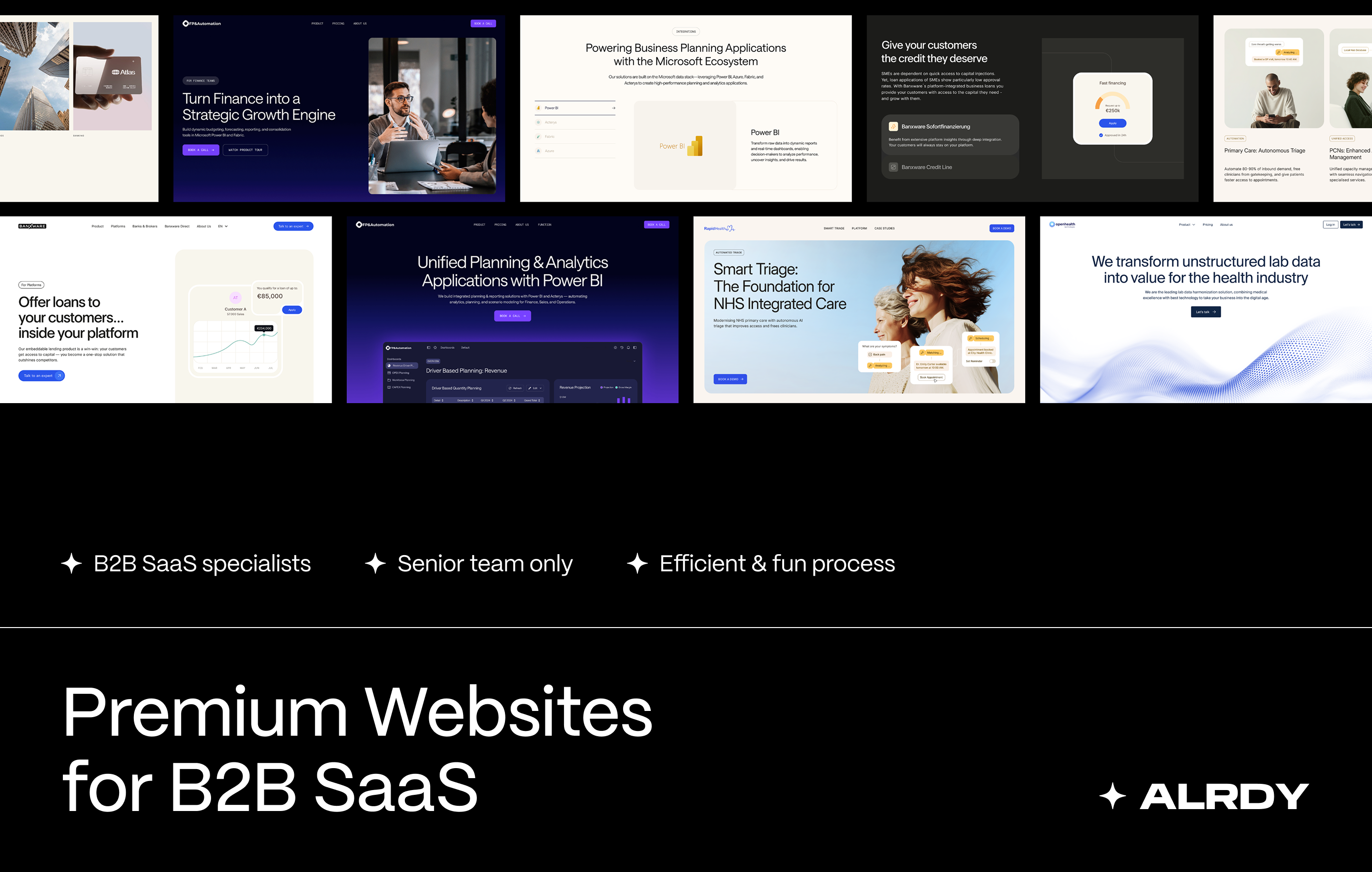Image resolution: width=1372 pixels, height=872 pixels.
Task: Click the RapidHealth heartbeat logo
Action: coord(719,229)
